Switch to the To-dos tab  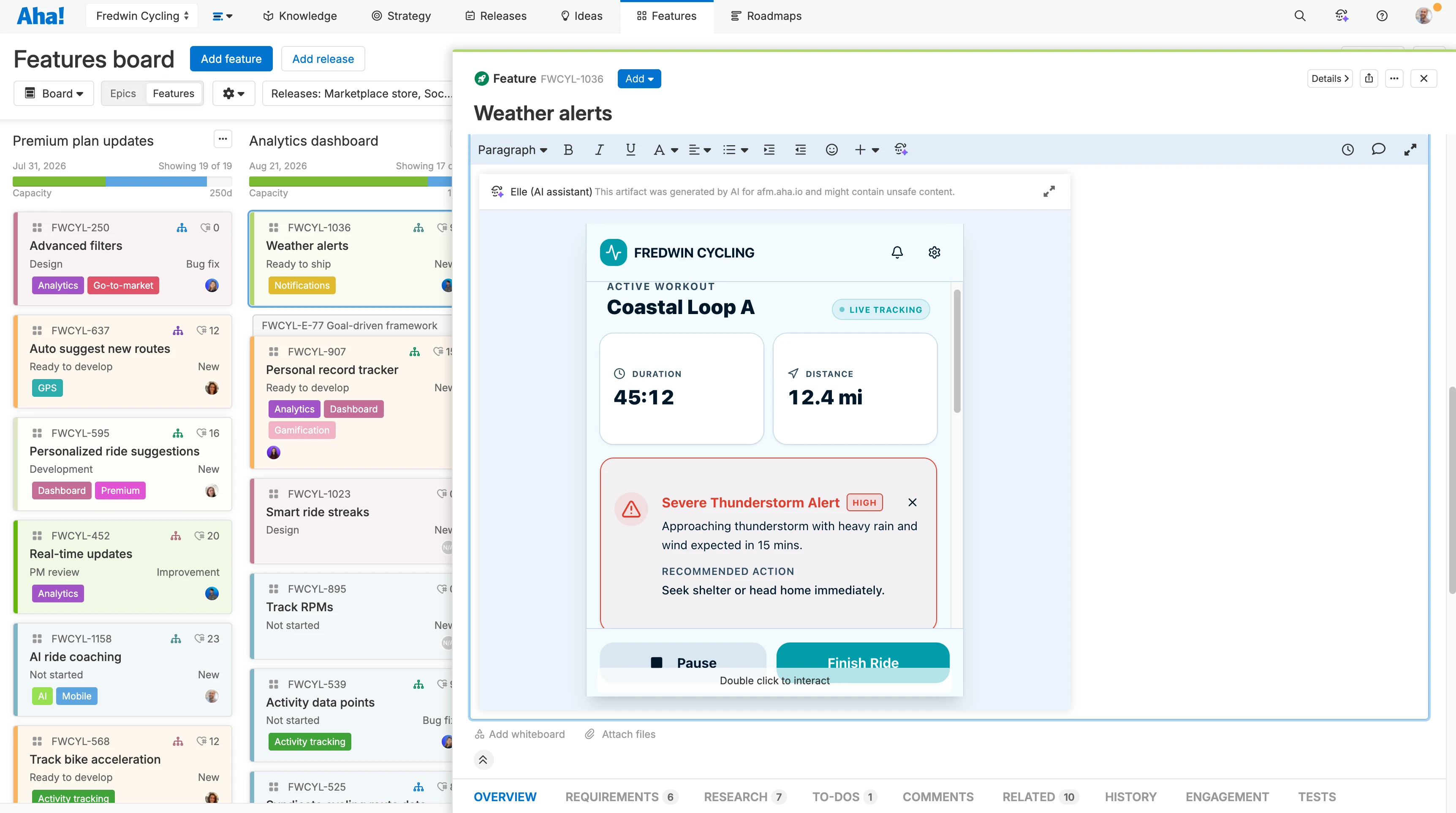(844, 797)
